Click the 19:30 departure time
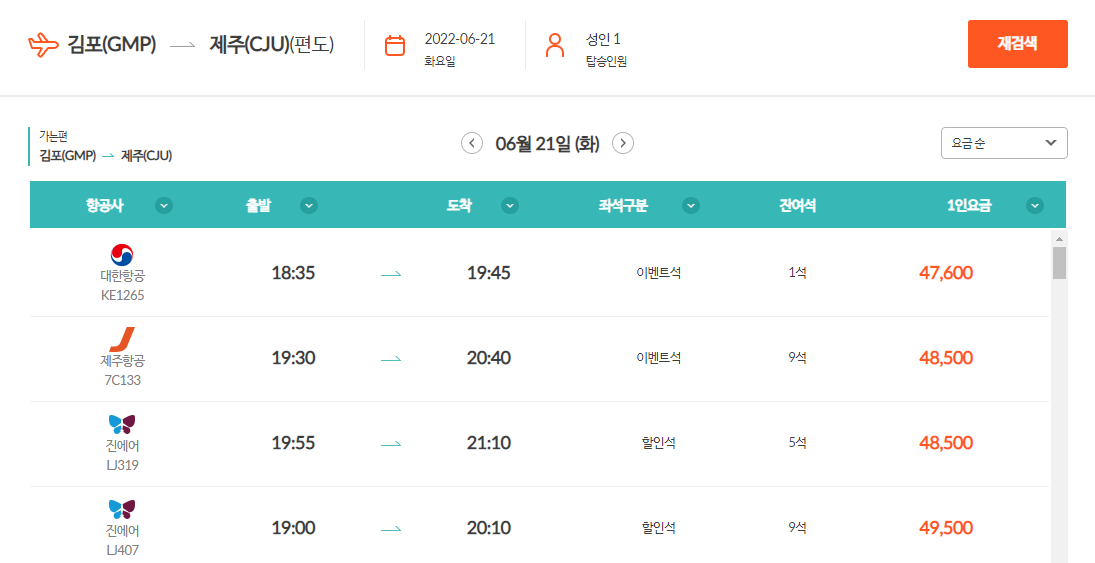The image size is (1095, 563). tap(293, 358)
